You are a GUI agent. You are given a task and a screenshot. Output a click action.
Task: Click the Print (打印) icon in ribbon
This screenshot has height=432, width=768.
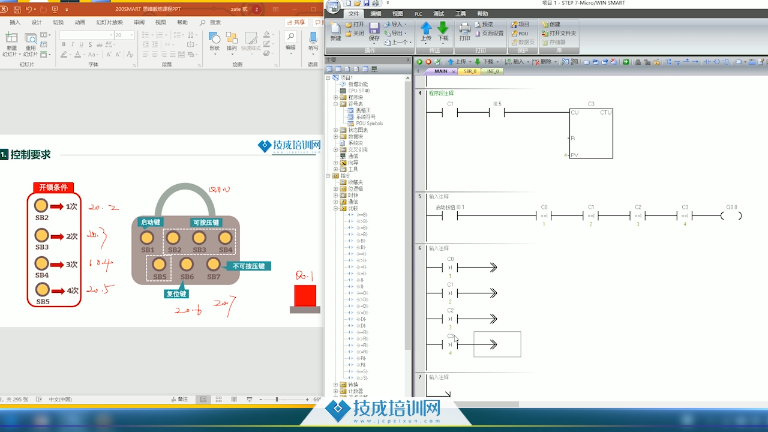[x=464, y=30]
